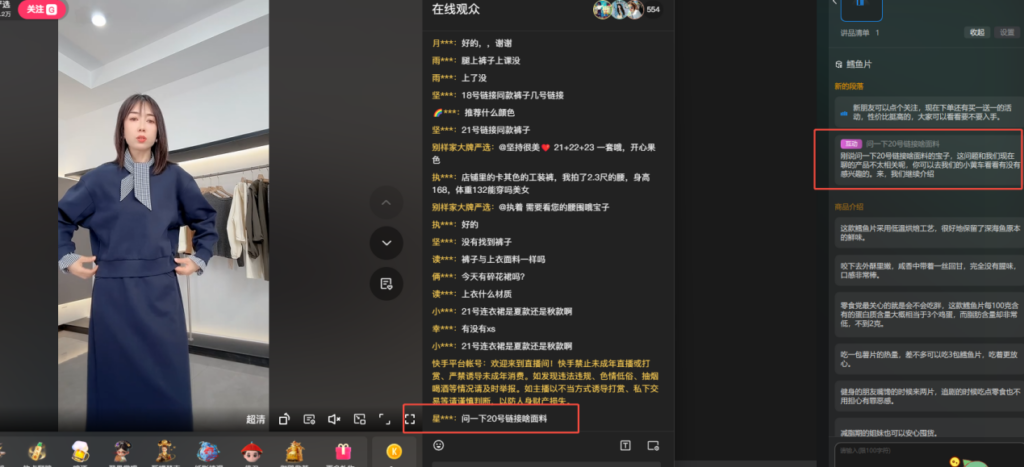Click the pink 关注 follow button
1024x467 pixels.
35,8
